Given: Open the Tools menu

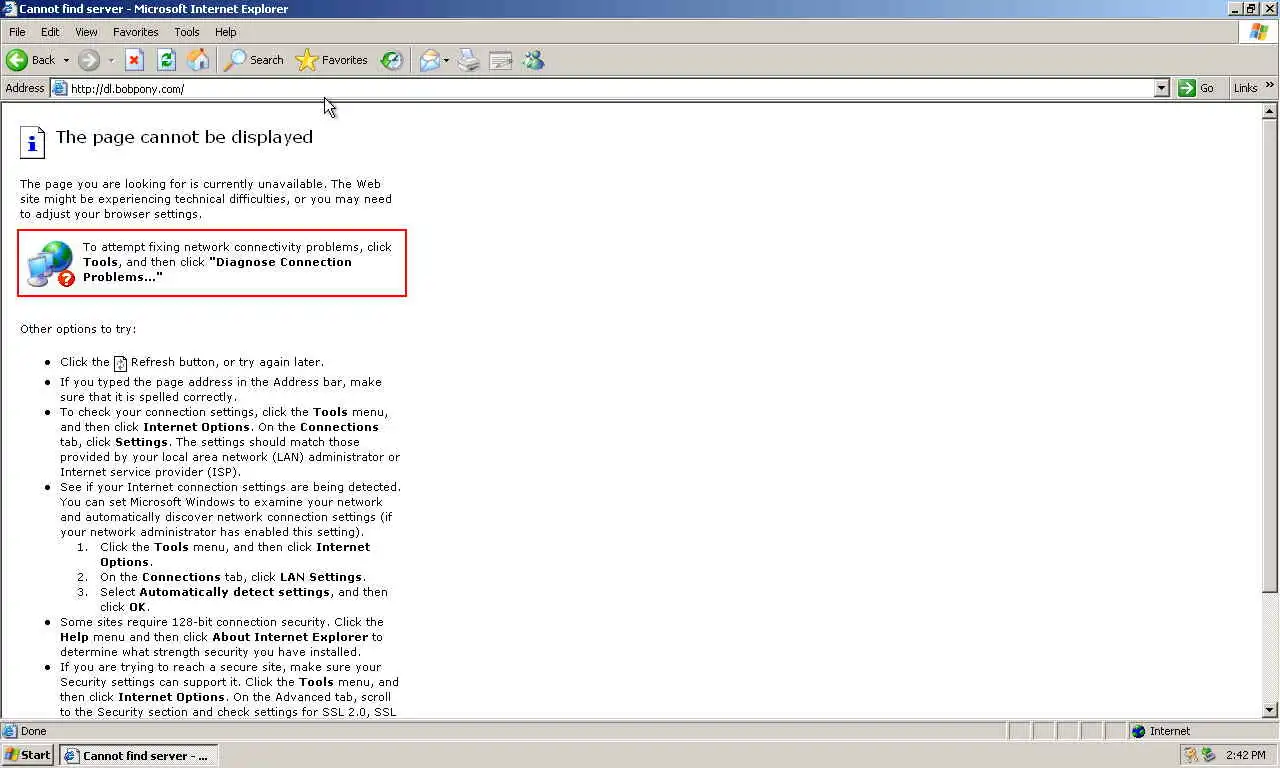Looking at the screenshot, I should [187, 32].
